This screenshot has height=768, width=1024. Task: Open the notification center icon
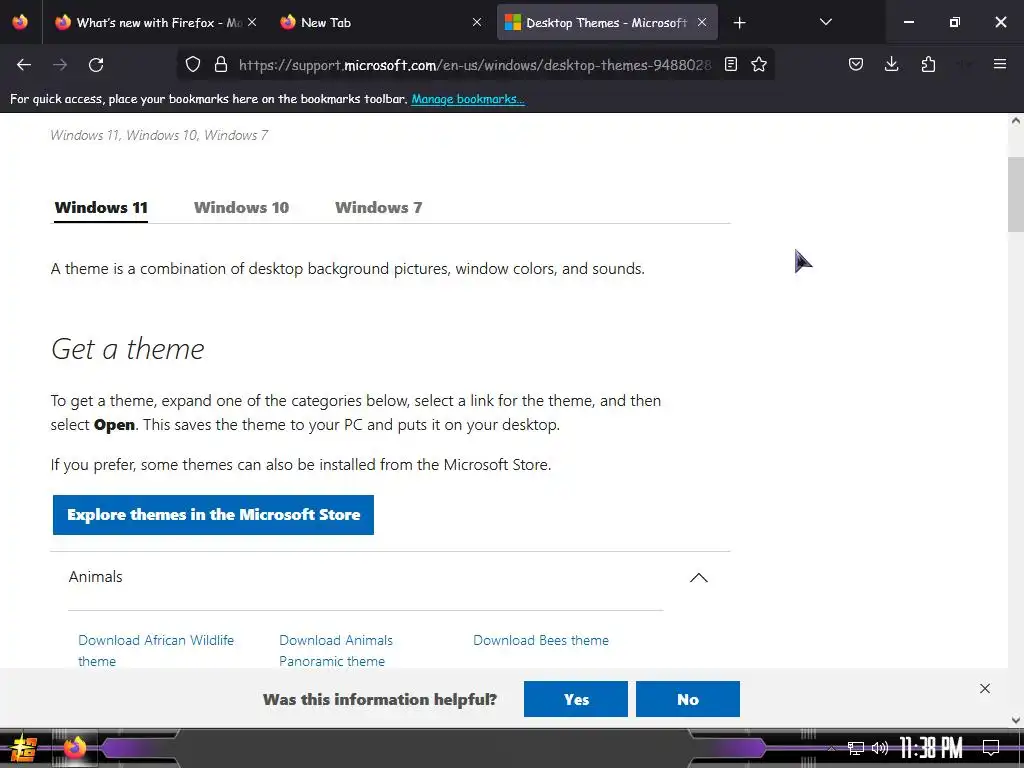[x=991, y=748]
